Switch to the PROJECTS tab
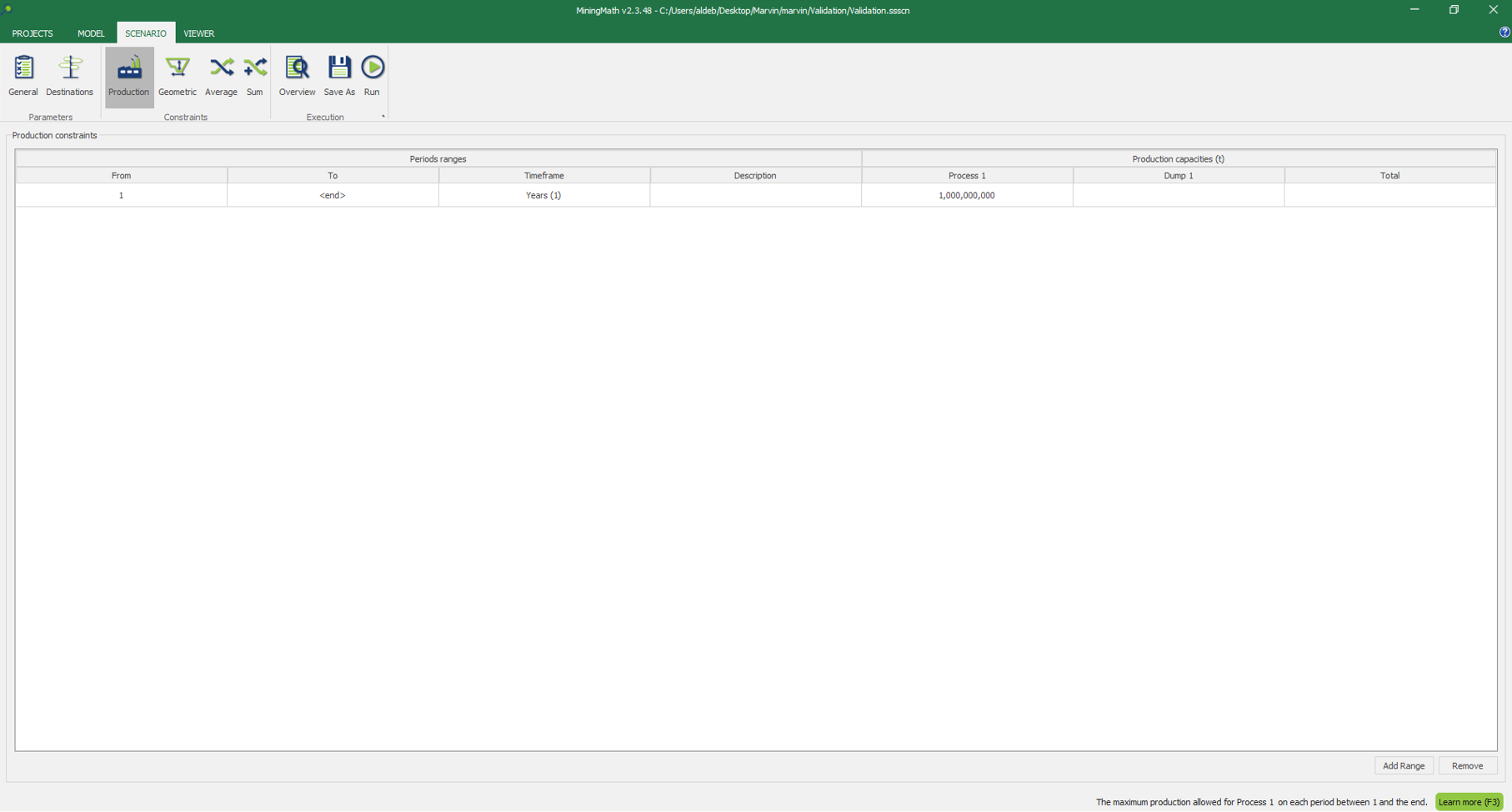Viewport: 1512px width, 812px height. [33, 33]
